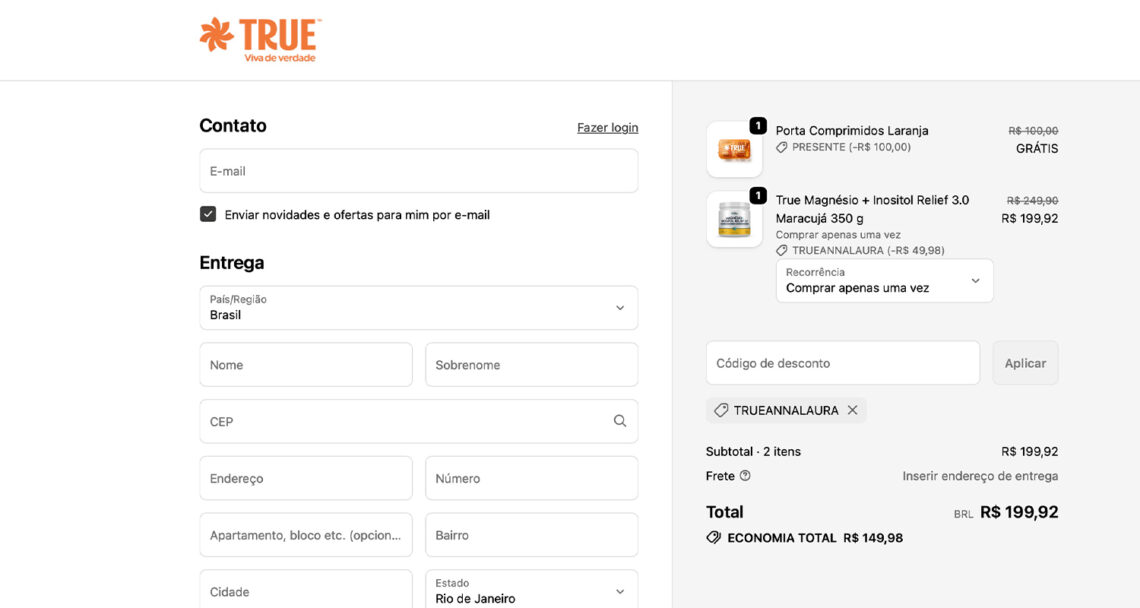Click the Porta Comprimidos Laranja thumbnail
Image resolution: width=1140 pixels, height=608 pixels.
(x=734, y=149)
